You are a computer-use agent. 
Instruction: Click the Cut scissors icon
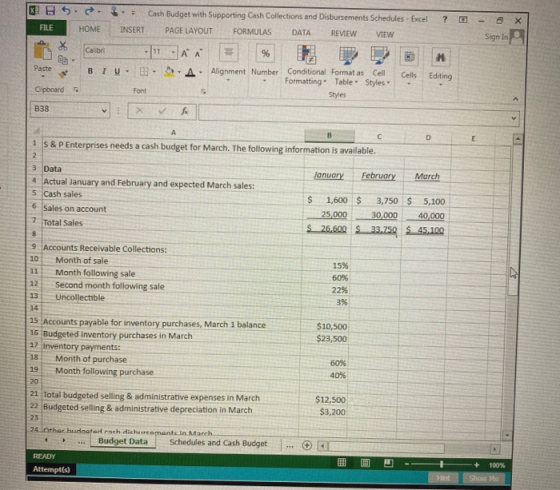click(x=63, y=45)
